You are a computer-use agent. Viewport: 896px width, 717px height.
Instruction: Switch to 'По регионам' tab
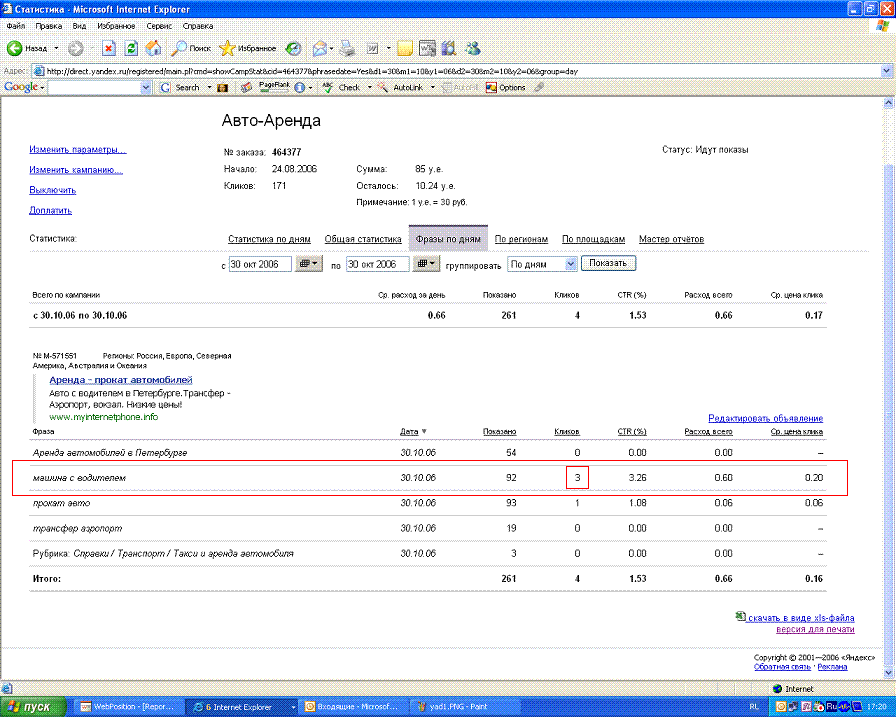[x=521, y=239]
